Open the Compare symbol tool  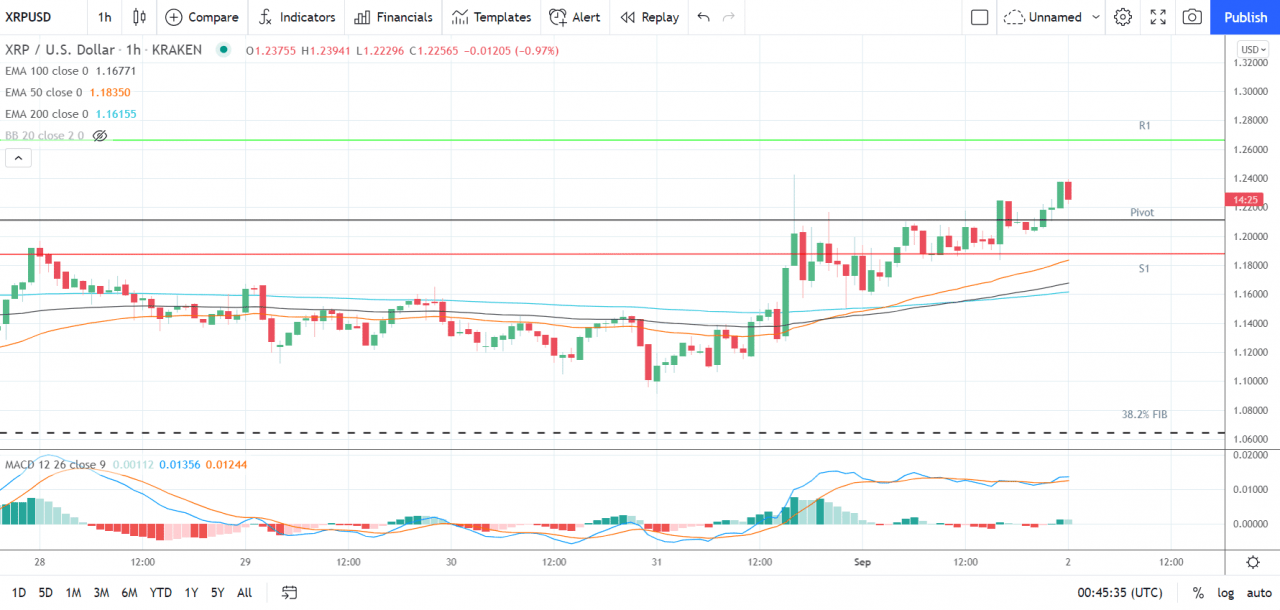201,17
